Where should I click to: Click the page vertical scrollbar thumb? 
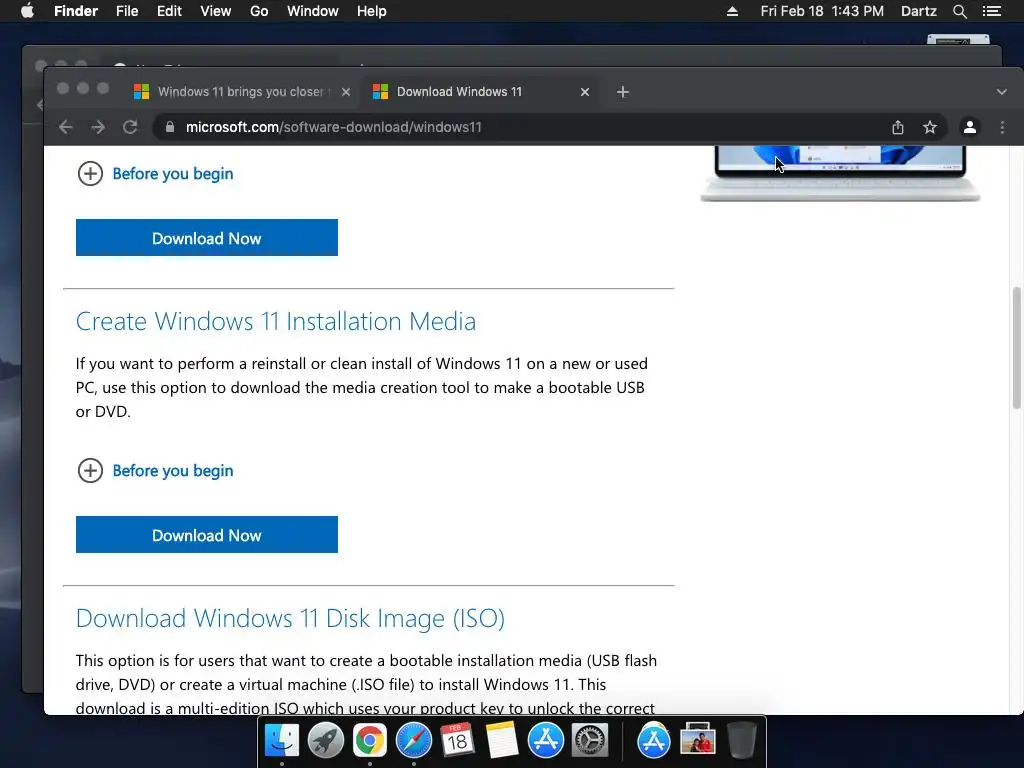tap(1016, 348)
